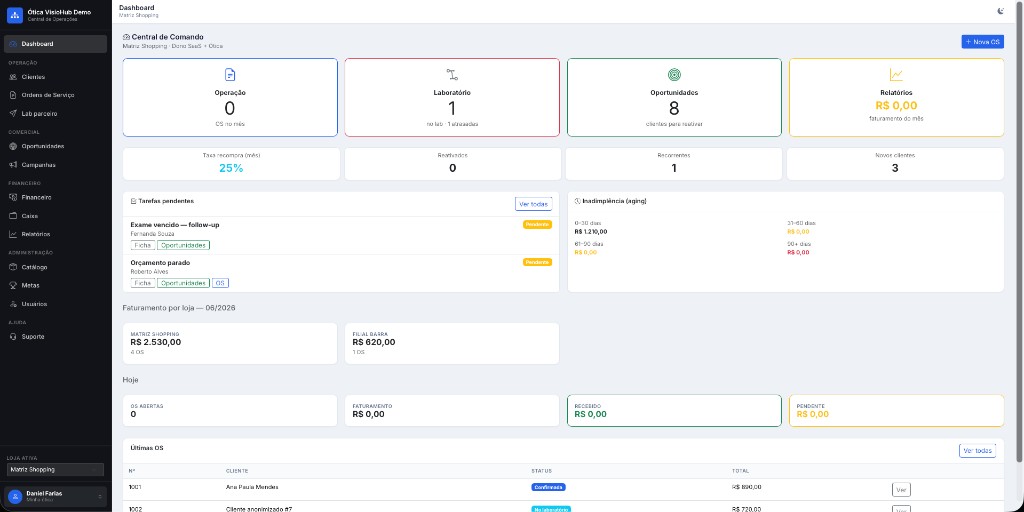1024x512 pixels.
Task: Open Ordens de Serviço in the sidebar
Action: 56,95
